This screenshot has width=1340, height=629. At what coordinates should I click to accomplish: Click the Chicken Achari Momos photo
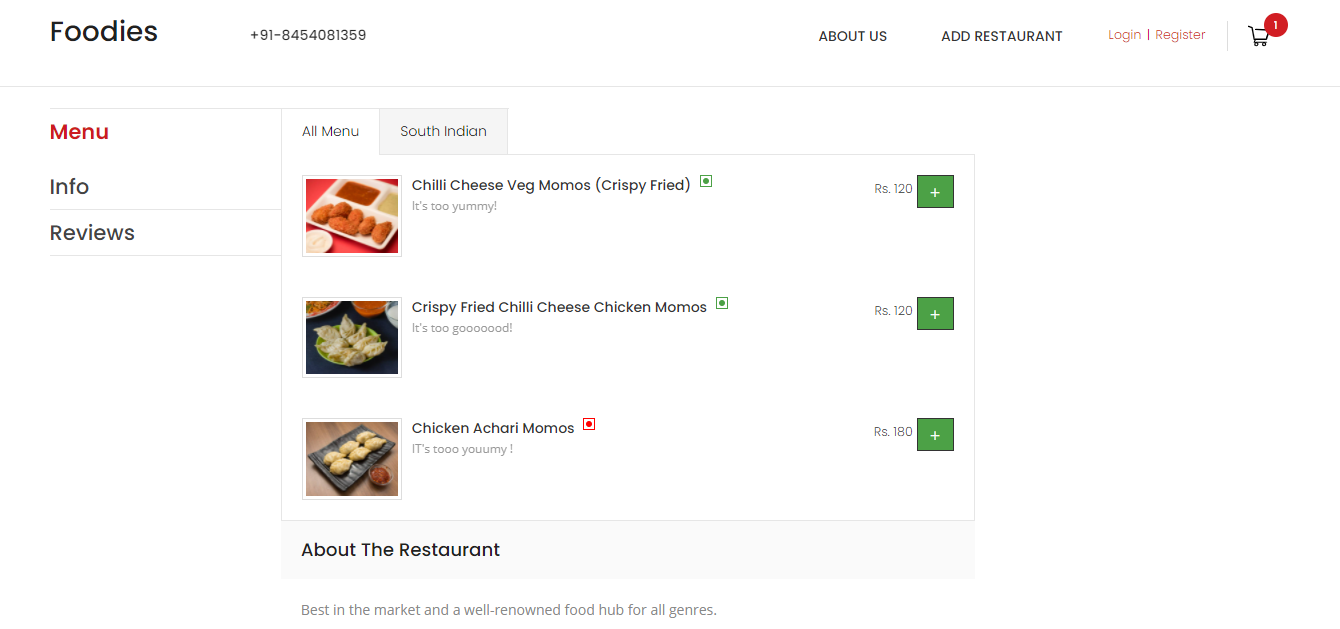pyautogui.click(x=351, y=458)
